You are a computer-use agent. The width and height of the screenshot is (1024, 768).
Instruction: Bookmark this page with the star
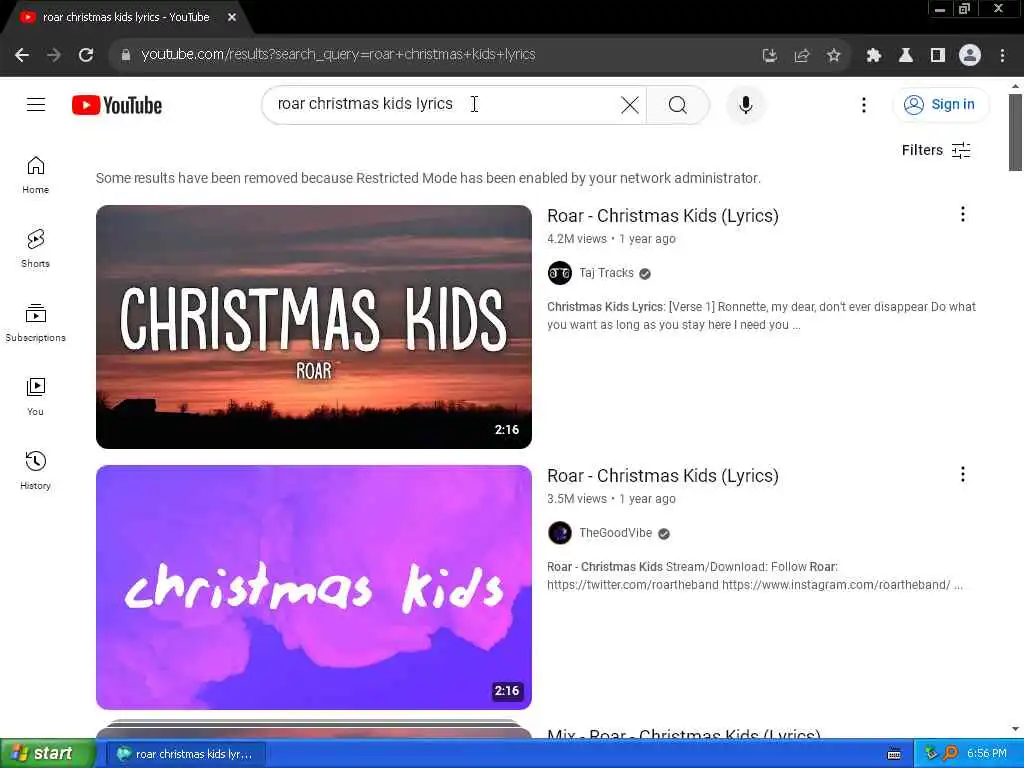pos(833,56)
